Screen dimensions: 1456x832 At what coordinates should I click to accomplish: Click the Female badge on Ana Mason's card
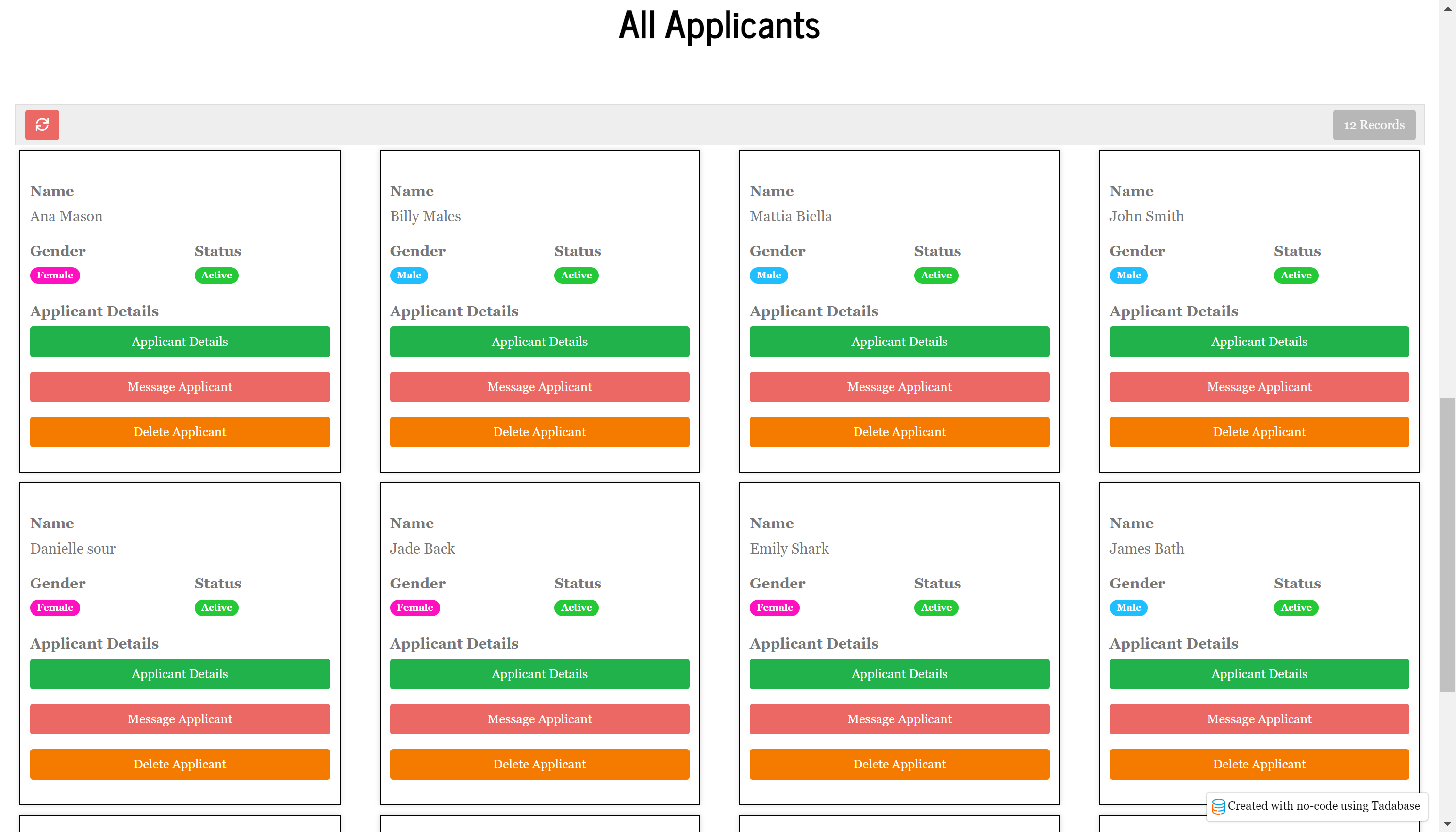pyautogui.click(x=55, y=276)
